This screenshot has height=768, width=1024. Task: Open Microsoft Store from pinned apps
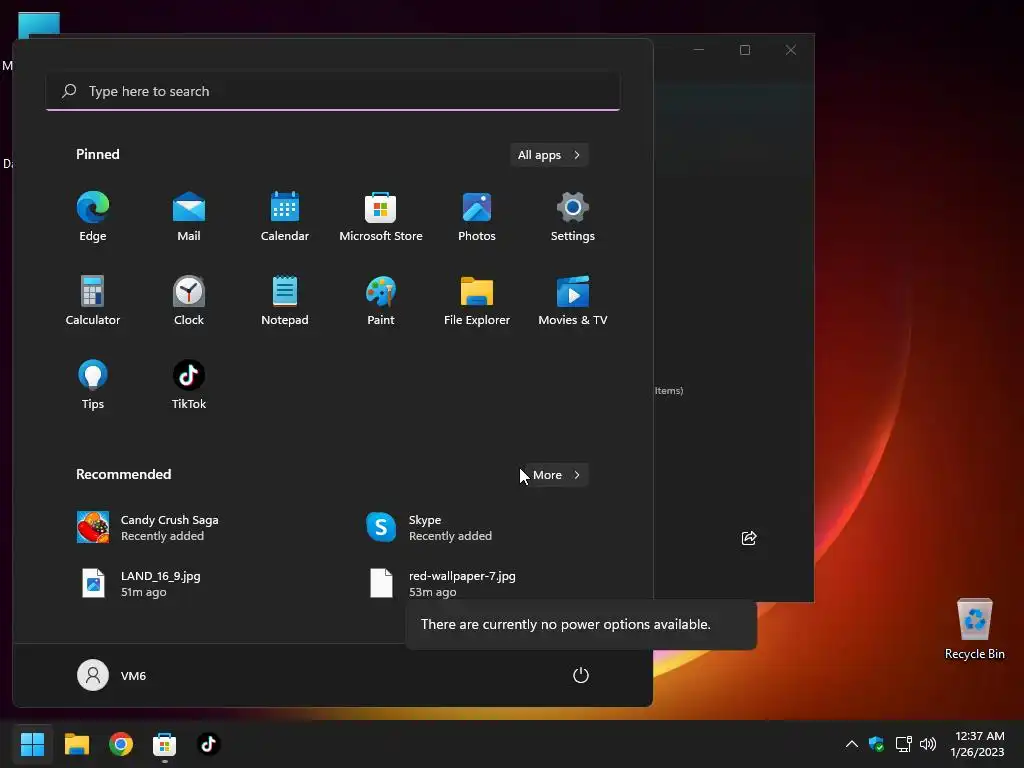click(381, 217)
